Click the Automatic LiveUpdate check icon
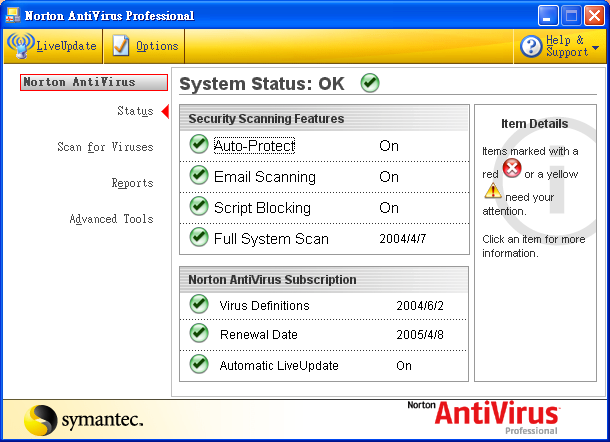 (x=199, y=364)
